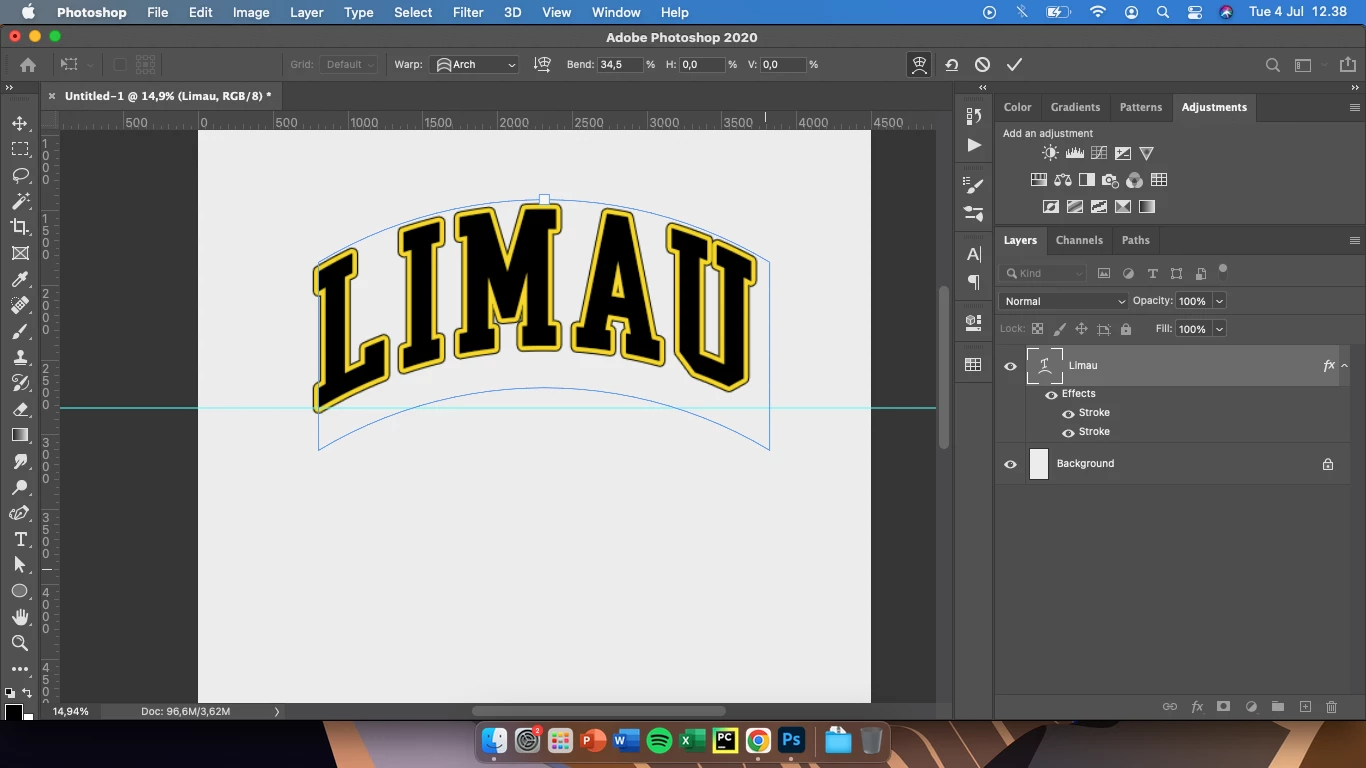Hide the Background layer

(x=1010, y=464)
